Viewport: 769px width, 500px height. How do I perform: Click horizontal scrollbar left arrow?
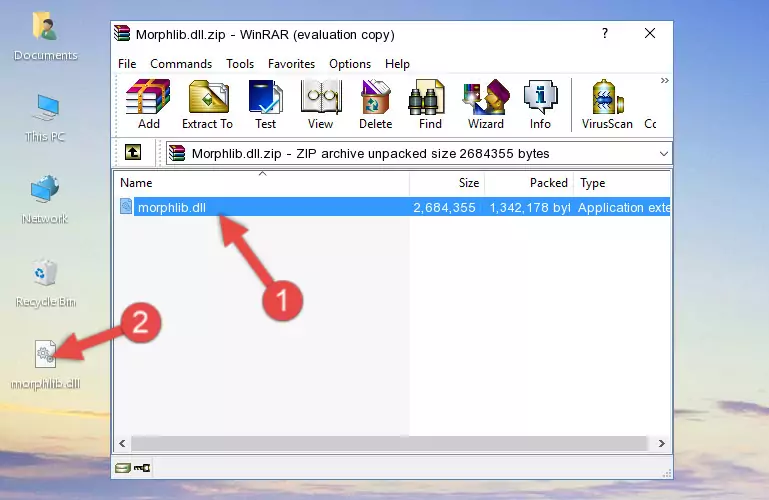[123, 443]
